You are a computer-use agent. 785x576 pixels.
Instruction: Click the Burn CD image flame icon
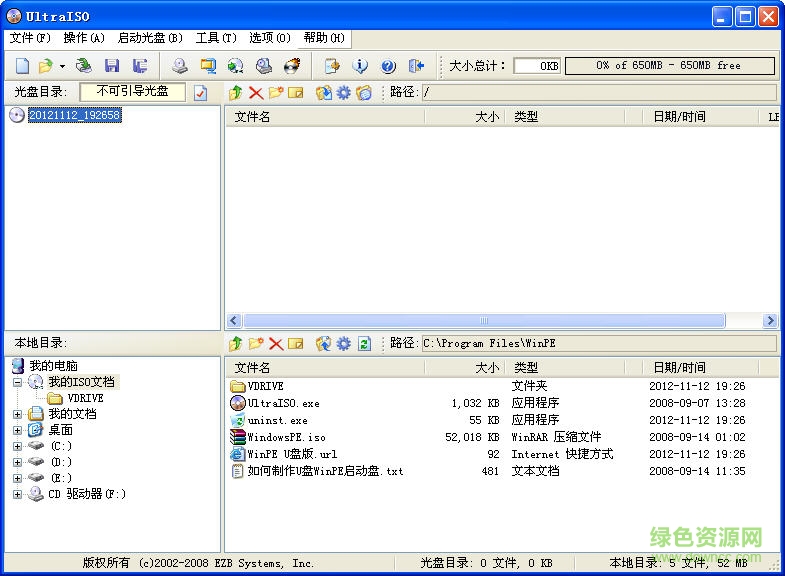[291, 66]
